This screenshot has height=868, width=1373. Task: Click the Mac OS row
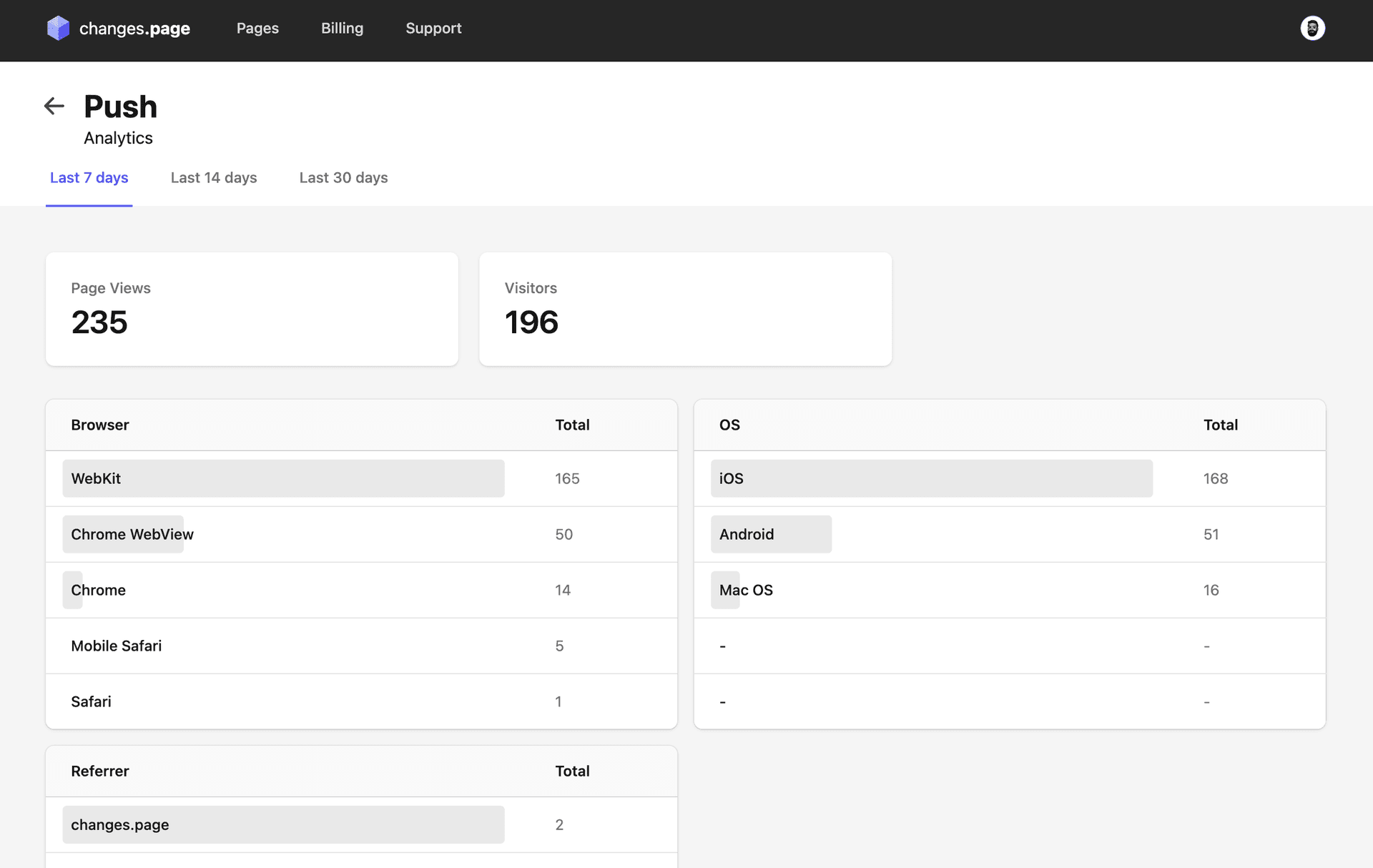click(746, 590)
